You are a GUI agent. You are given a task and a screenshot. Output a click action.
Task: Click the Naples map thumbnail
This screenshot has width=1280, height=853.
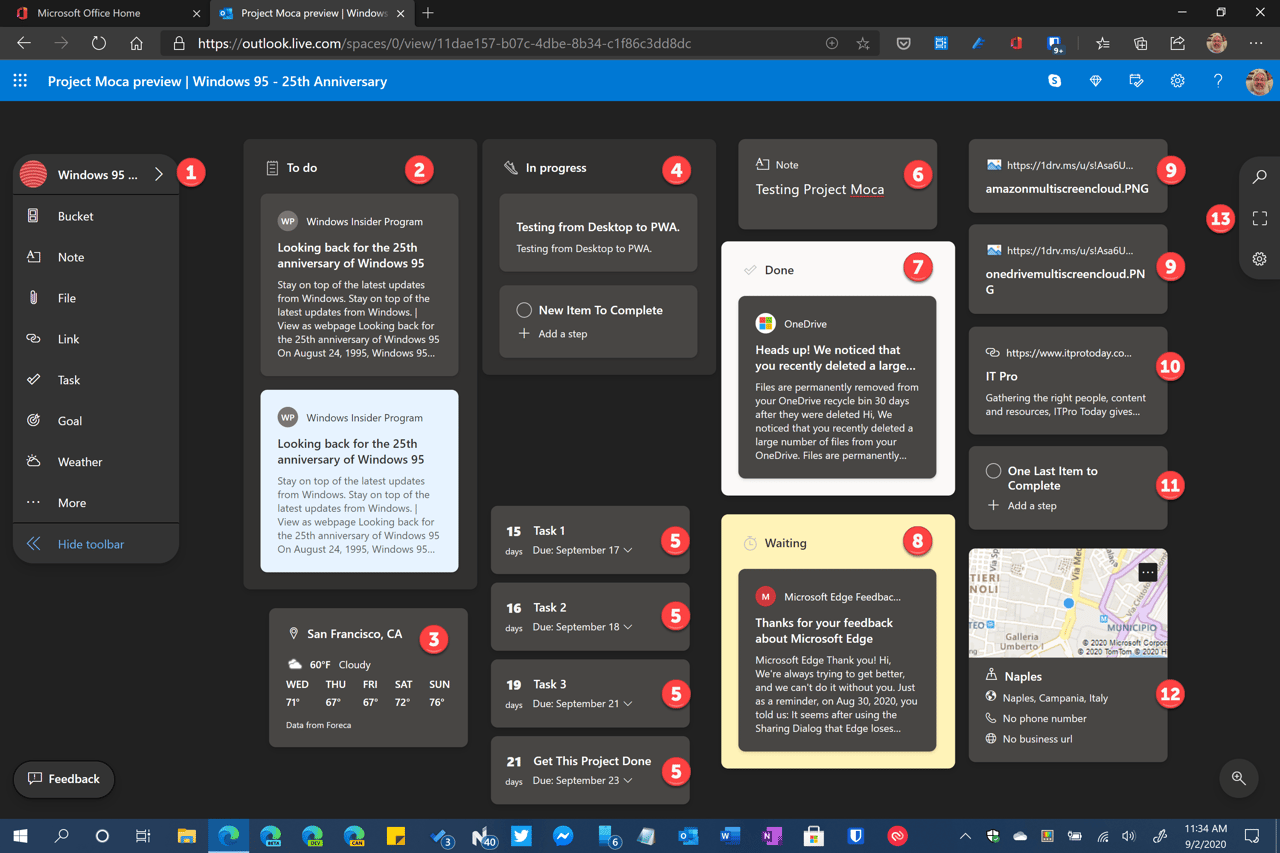[x=1067, y=600]
